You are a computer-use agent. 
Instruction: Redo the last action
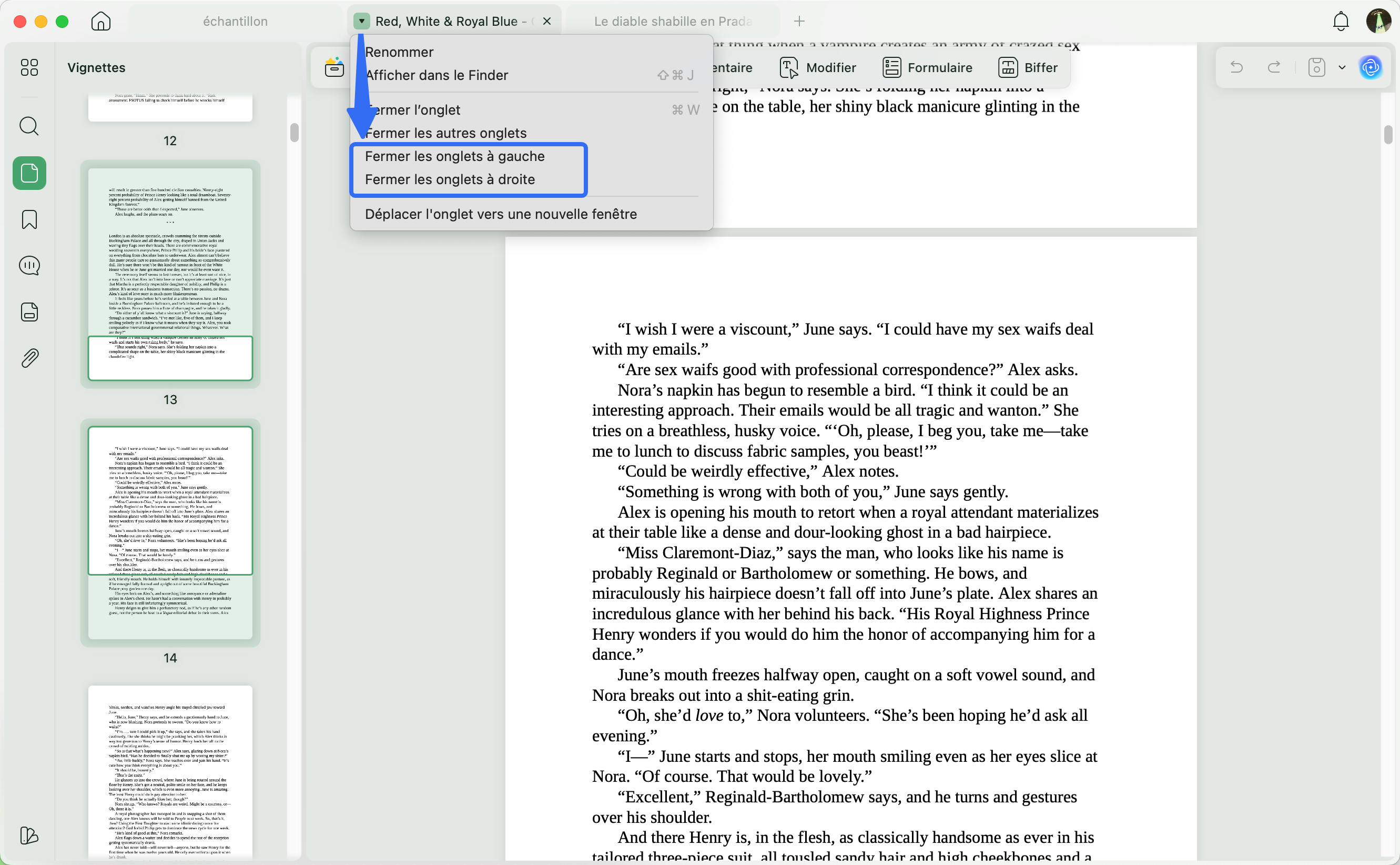click(x=1274, y=67)
